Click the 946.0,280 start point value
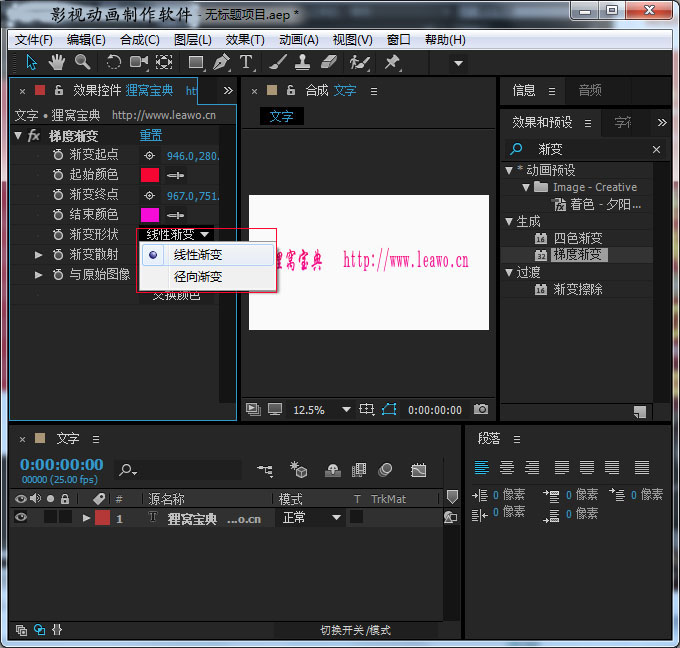680x648 pixels. (193, 156)
